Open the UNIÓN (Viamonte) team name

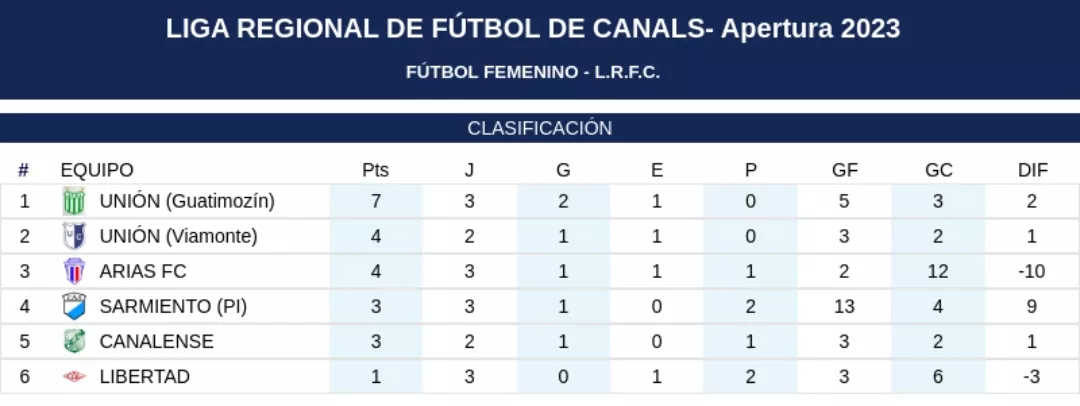178,237
